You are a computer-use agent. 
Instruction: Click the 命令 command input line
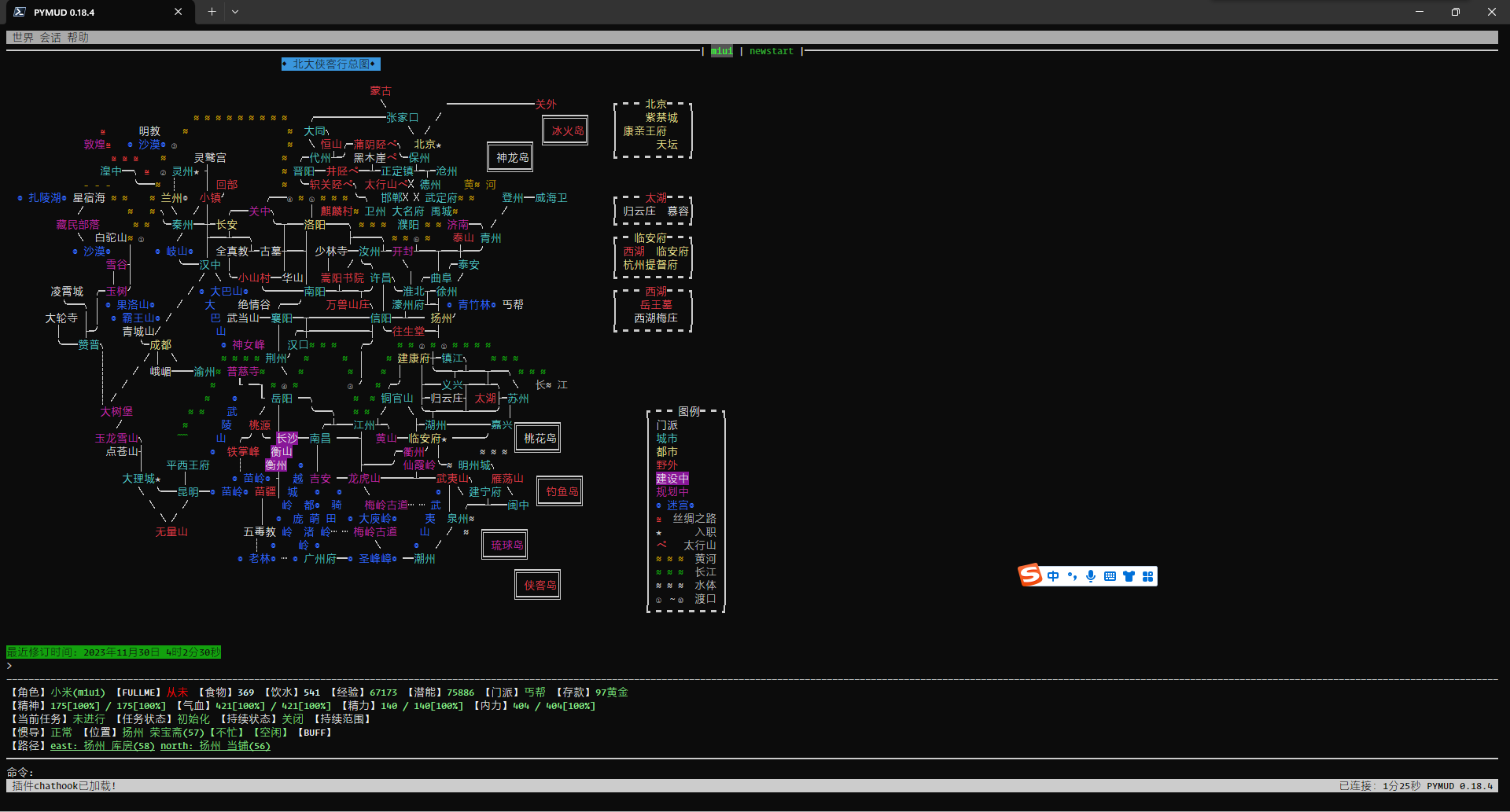(x=708, y=772)
